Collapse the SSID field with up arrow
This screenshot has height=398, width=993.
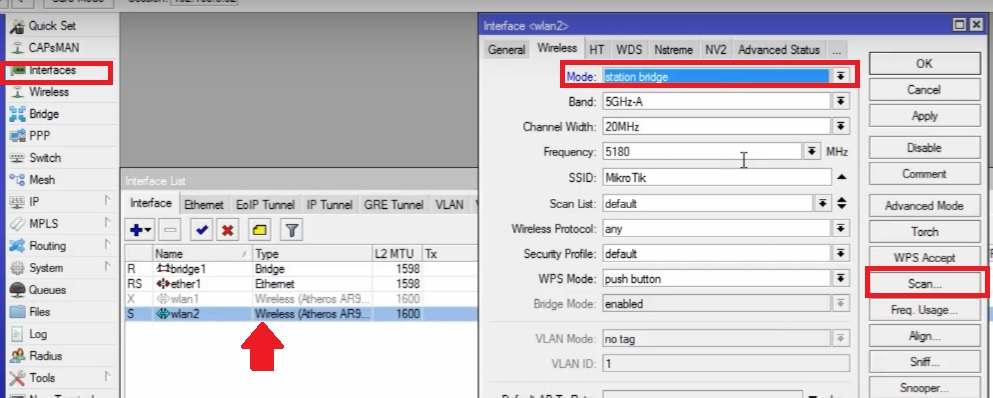click(841, 177)
